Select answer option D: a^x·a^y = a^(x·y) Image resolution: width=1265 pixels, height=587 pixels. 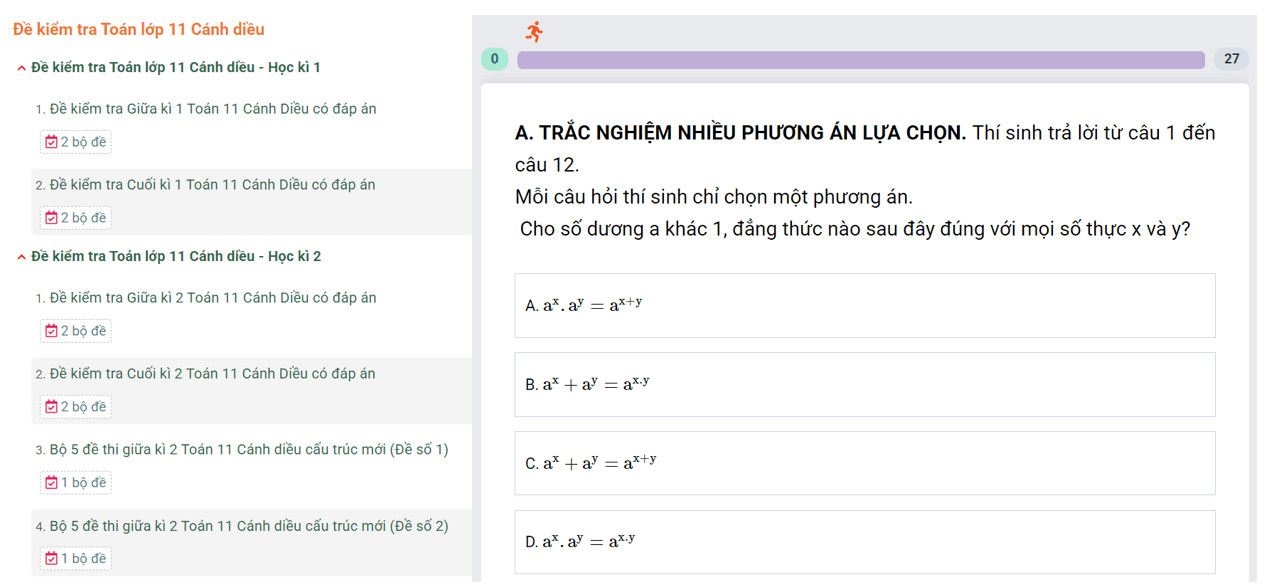(864, 542)
